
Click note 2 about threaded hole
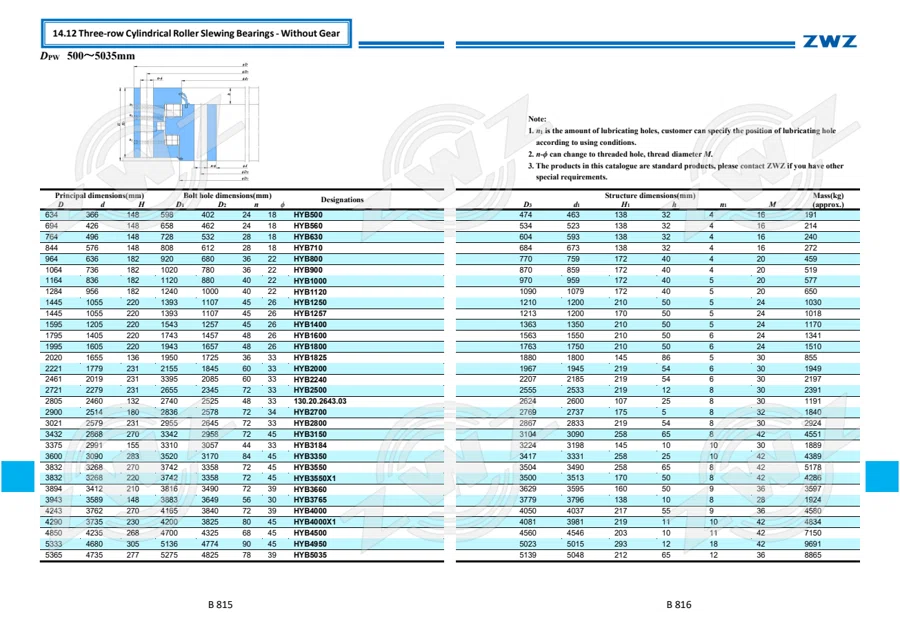(620, 154)
